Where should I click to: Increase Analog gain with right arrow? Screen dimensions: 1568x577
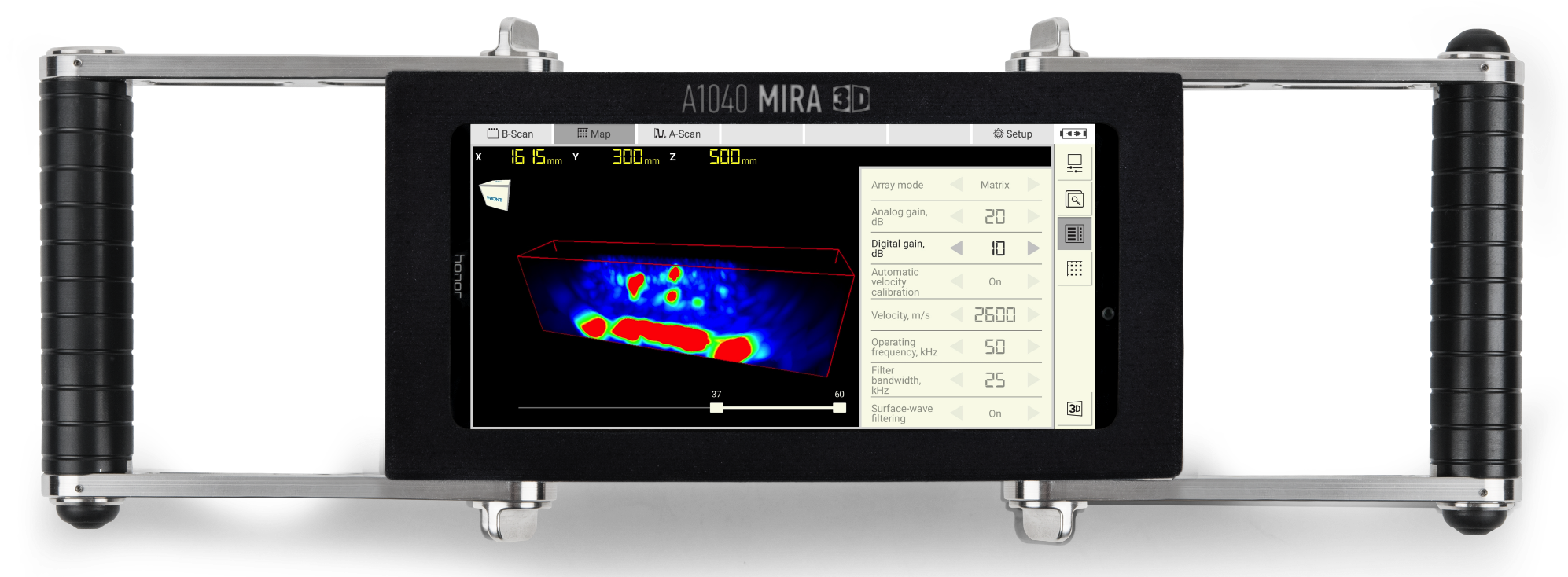(1033, 216)
